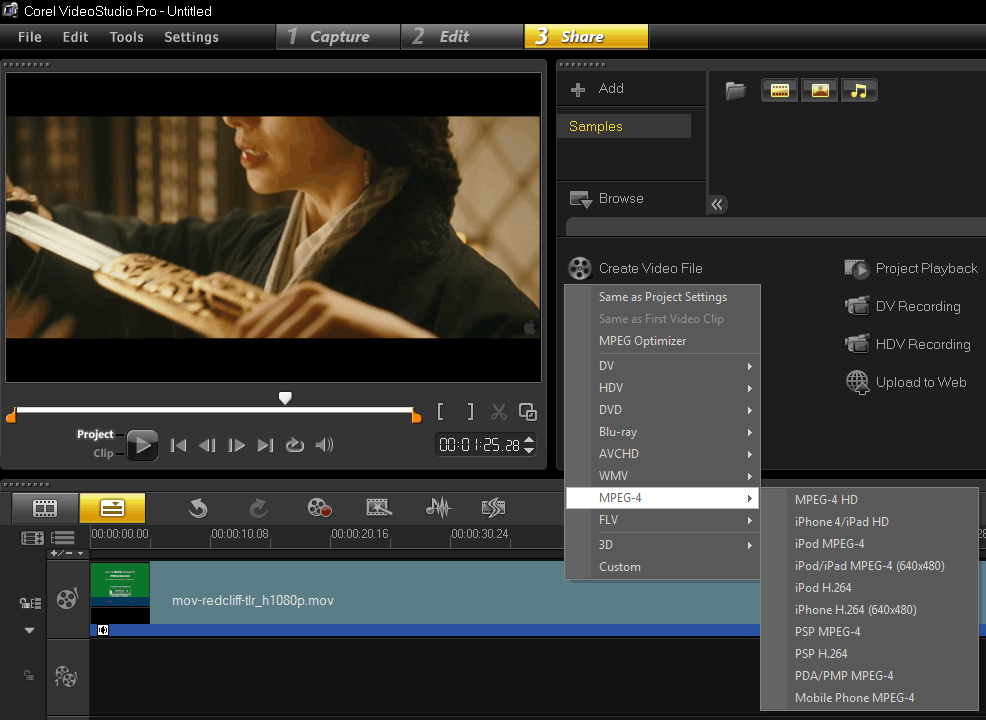Open HDV Recording

[907, 345]
